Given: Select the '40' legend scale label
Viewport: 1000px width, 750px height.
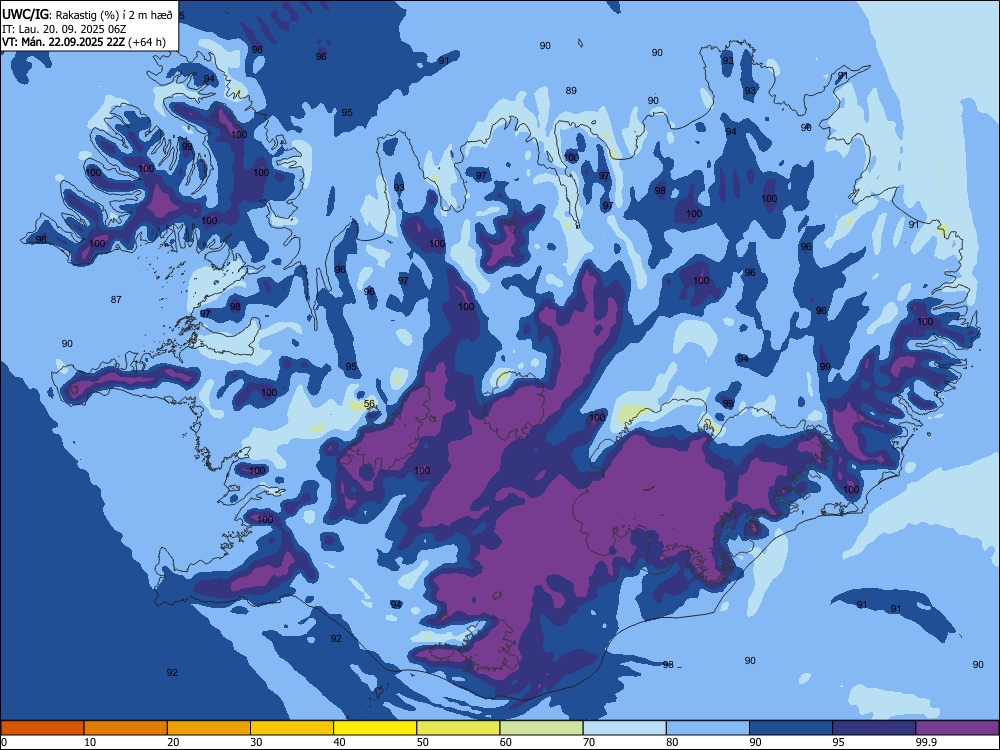Looking at the screenshot, I should tap(339, 742).
